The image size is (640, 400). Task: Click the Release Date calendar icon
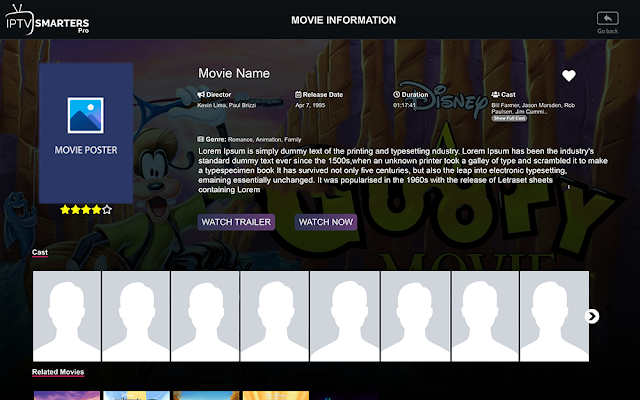tap(298, 95)
